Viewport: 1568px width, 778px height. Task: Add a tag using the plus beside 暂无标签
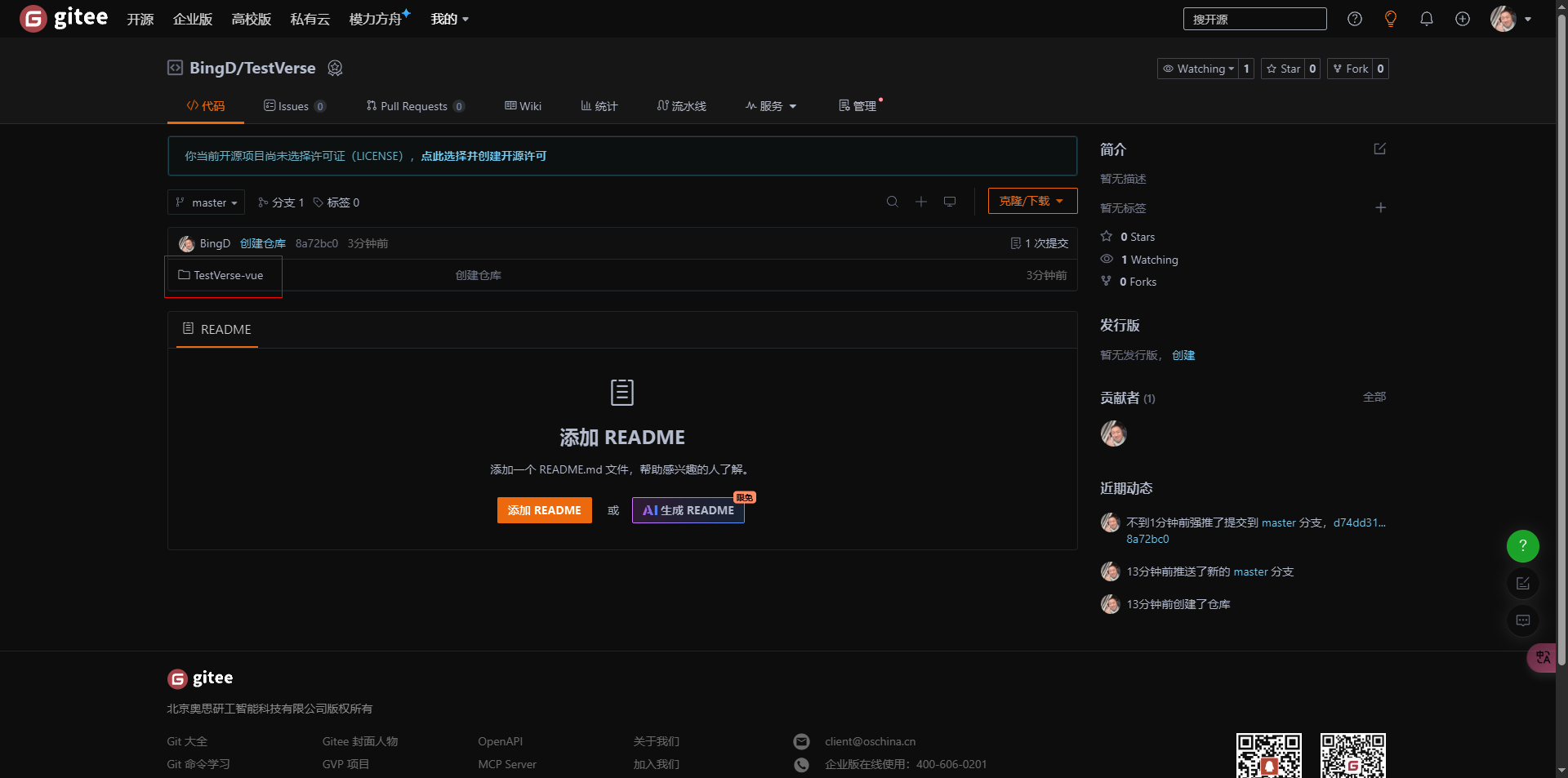(1380, 207)
